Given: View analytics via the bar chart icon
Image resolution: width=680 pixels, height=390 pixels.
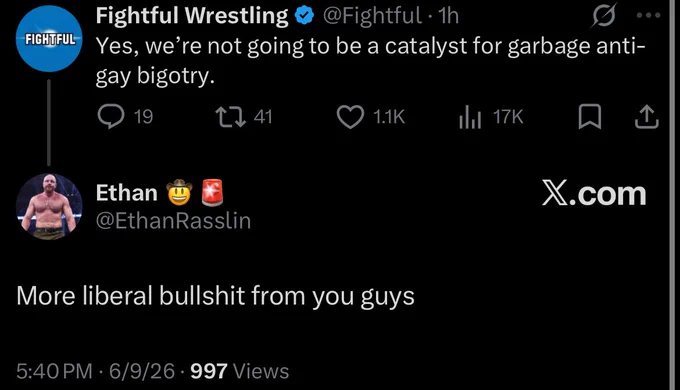Looking at the screenshot, I should [470, 117].
